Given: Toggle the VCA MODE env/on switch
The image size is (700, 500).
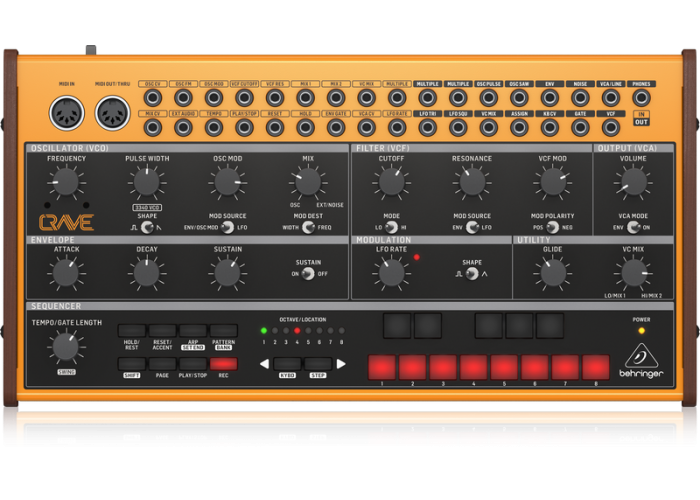Looking at the screenshot, I should click(x=633, y=227).
